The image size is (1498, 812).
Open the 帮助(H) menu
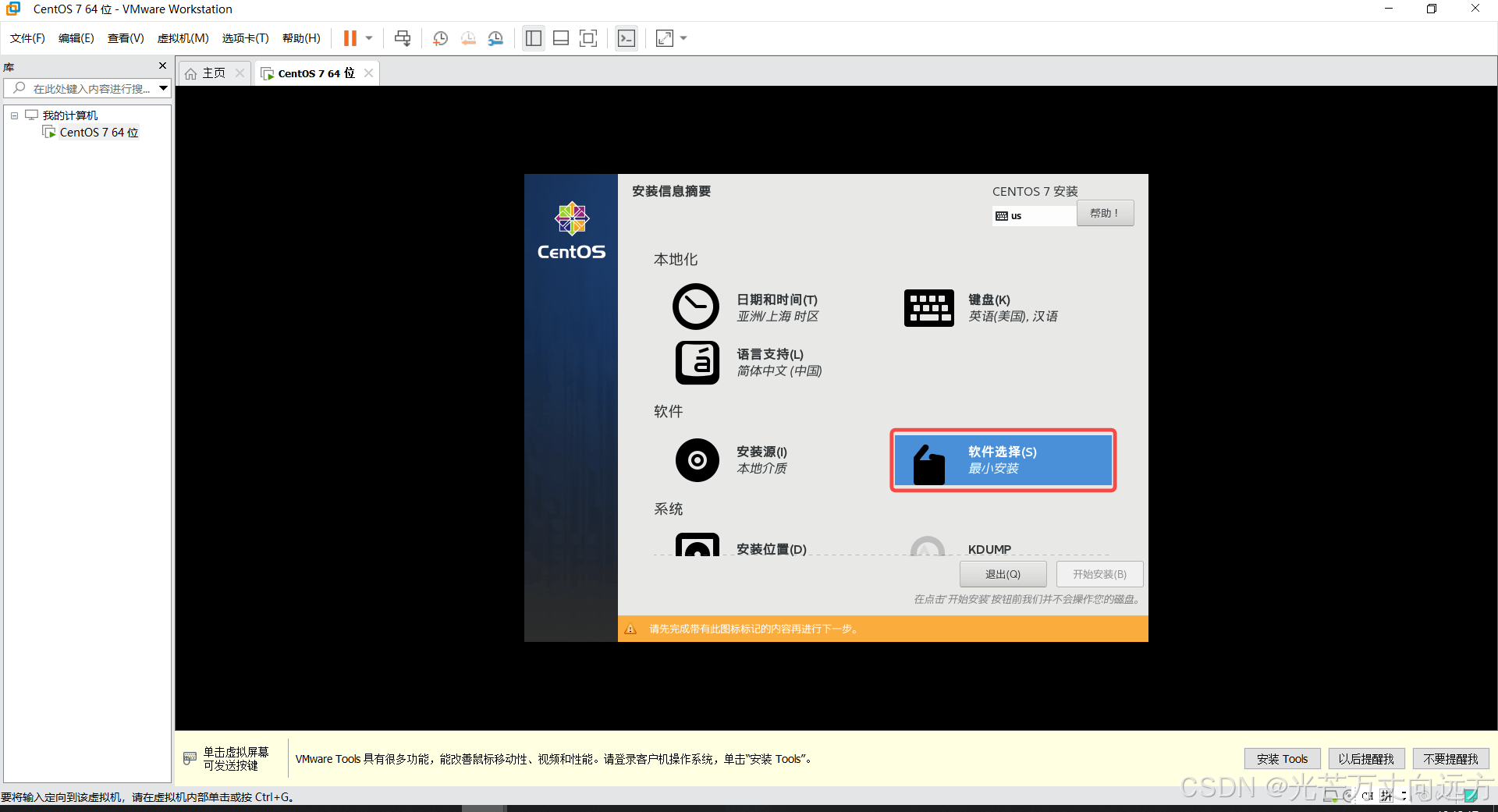click(301, 38)
